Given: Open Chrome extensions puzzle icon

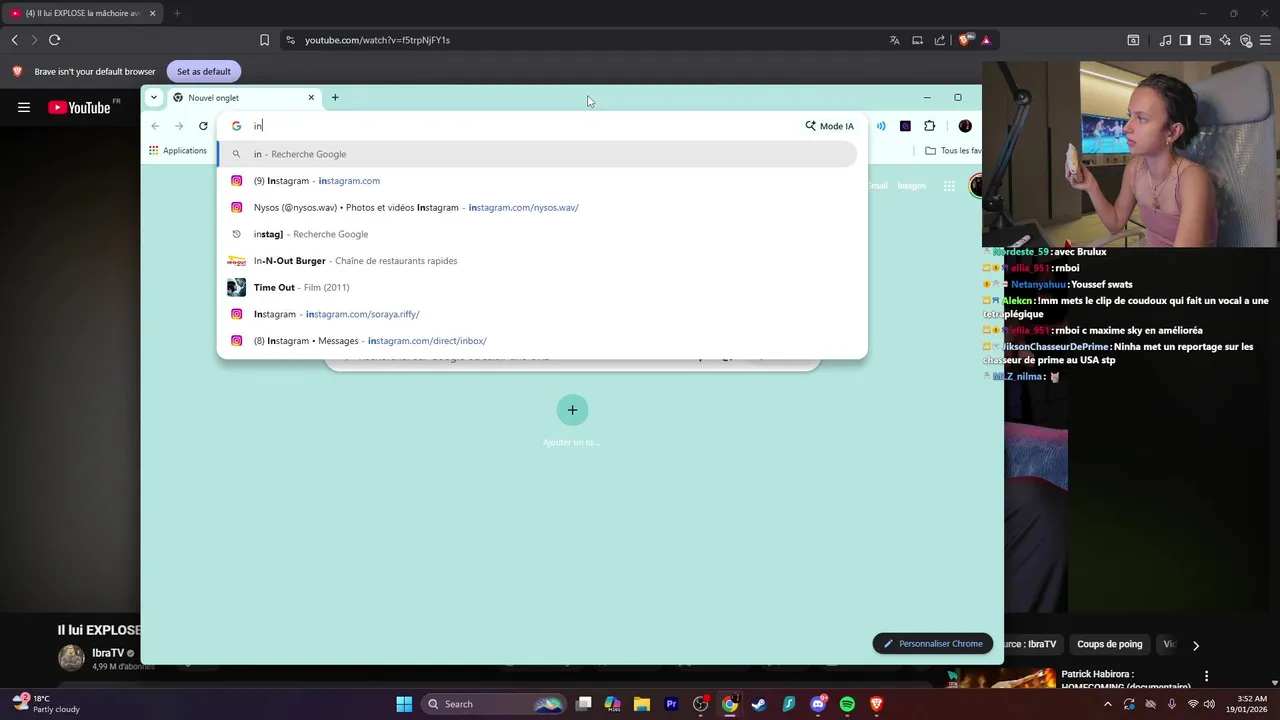Looking at the screenshot, I should click(930, 126).
